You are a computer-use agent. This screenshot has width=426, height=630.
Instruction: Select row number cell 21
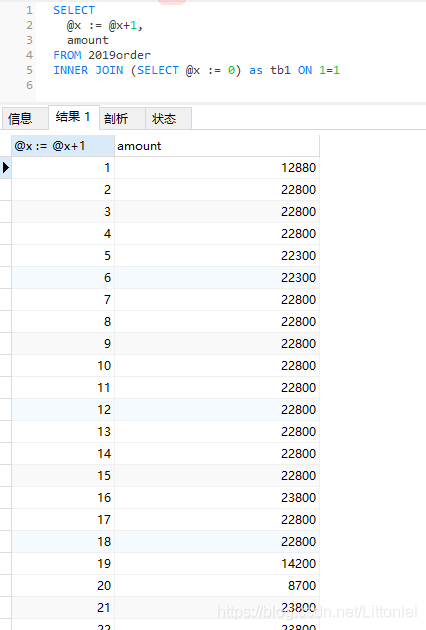(x=63, y=608)
